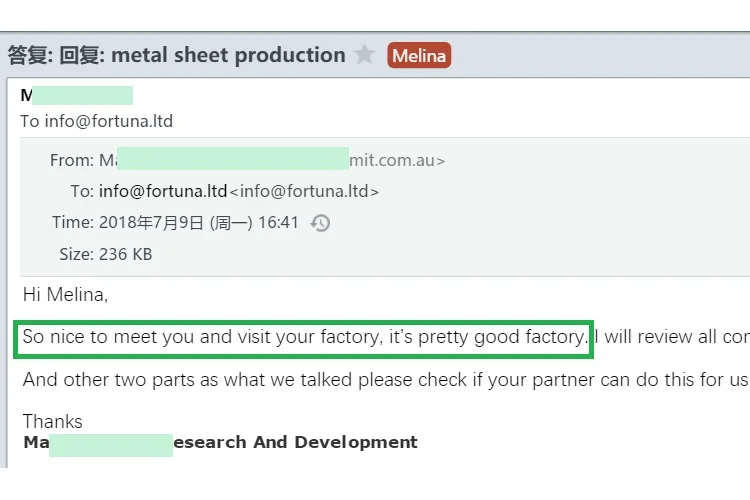Click the "To:" label in details

[x=81, y=191]
